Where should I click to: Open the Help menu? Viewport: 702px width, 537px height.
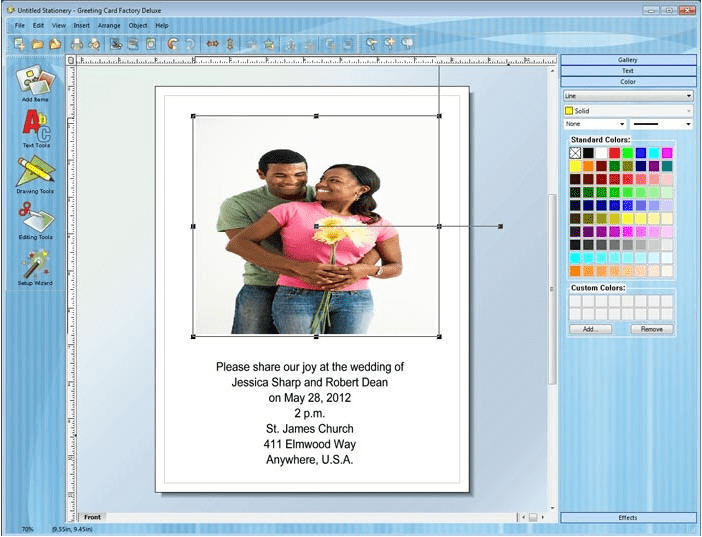click(x=162, y=26)
